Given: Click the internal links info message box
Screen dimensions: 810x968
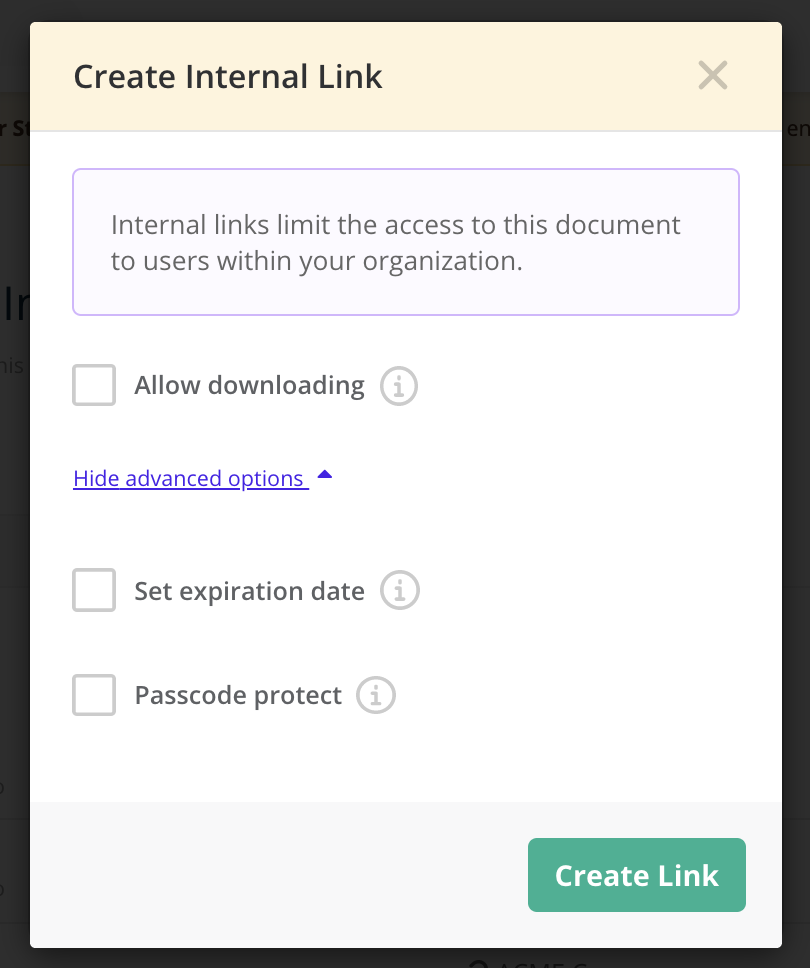Looking at the screenshot, I should tap(406, 242).
